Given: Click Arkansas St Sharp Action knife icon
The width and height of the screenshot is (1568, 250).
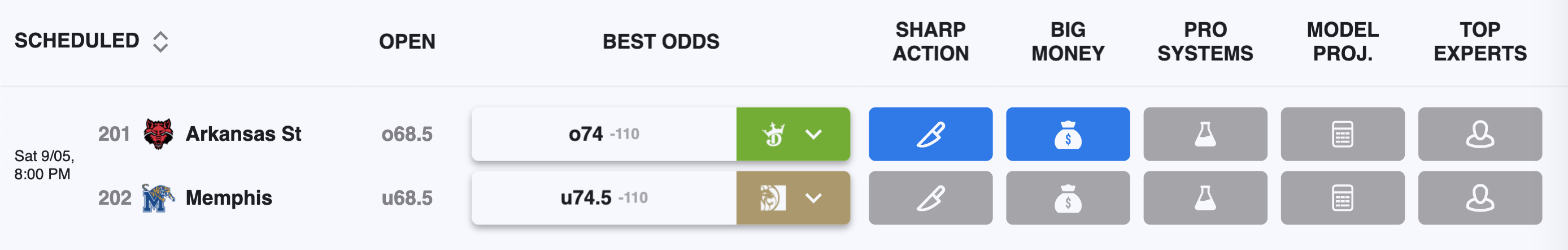Looking at the screenshot, I should tap(930, 134).
